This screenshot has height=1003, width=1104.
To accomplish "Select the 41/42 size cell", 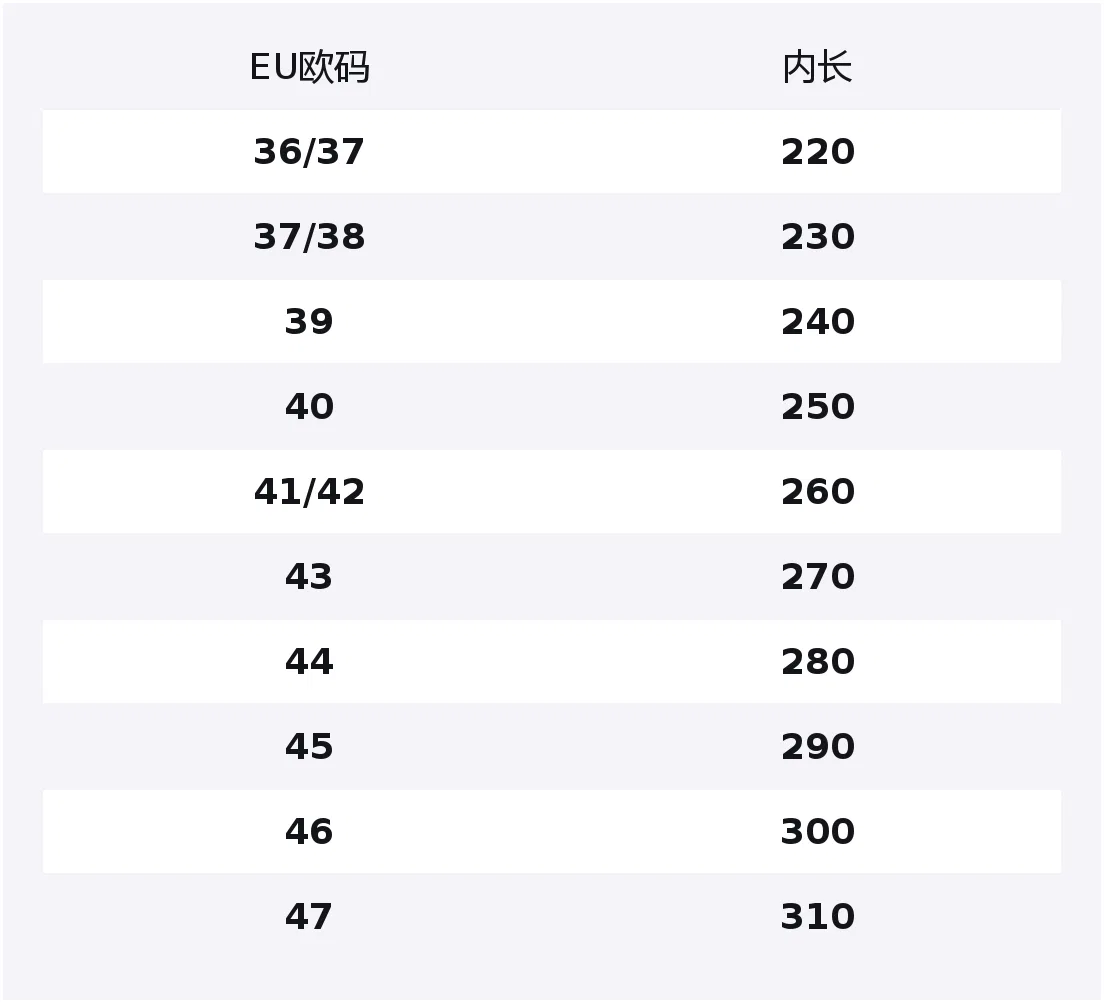I will coord(309,491).
